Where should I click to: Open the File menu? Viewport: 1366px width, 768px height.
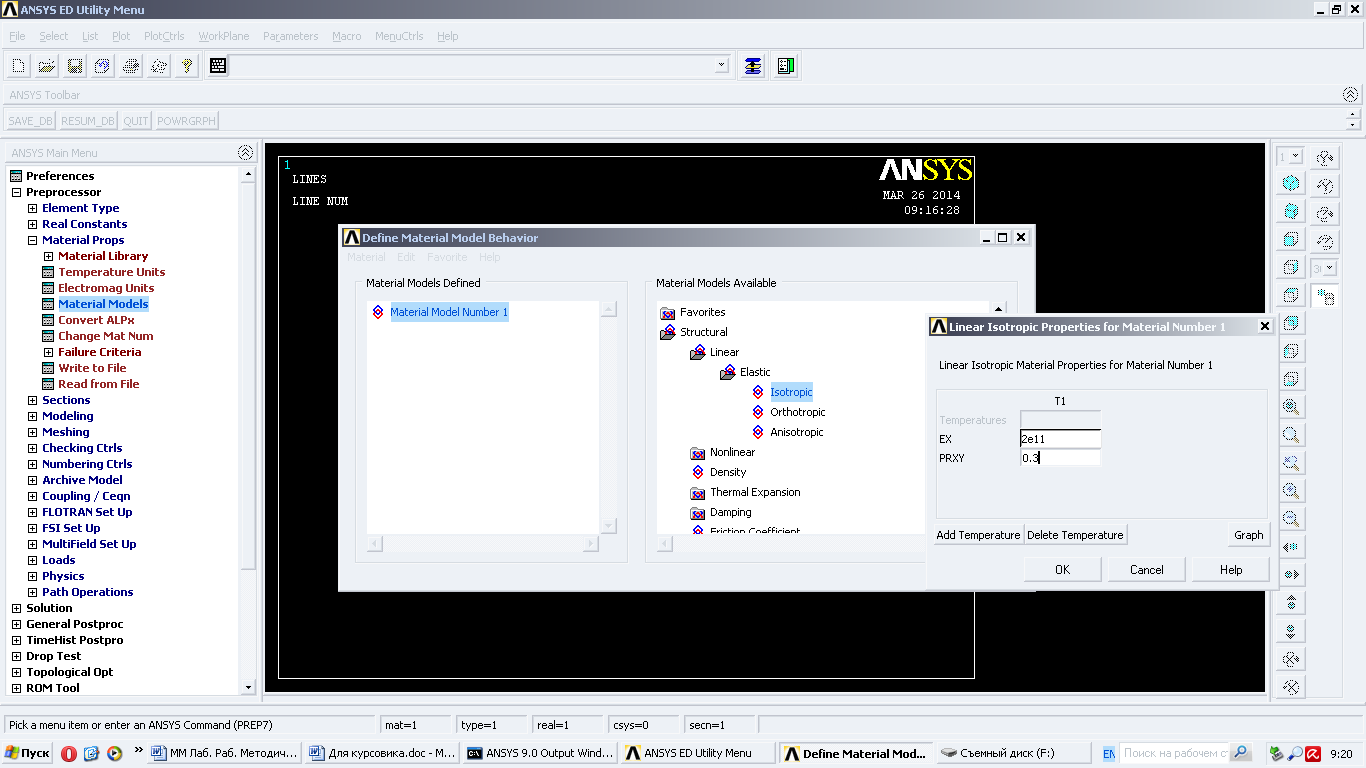point(17,36)
